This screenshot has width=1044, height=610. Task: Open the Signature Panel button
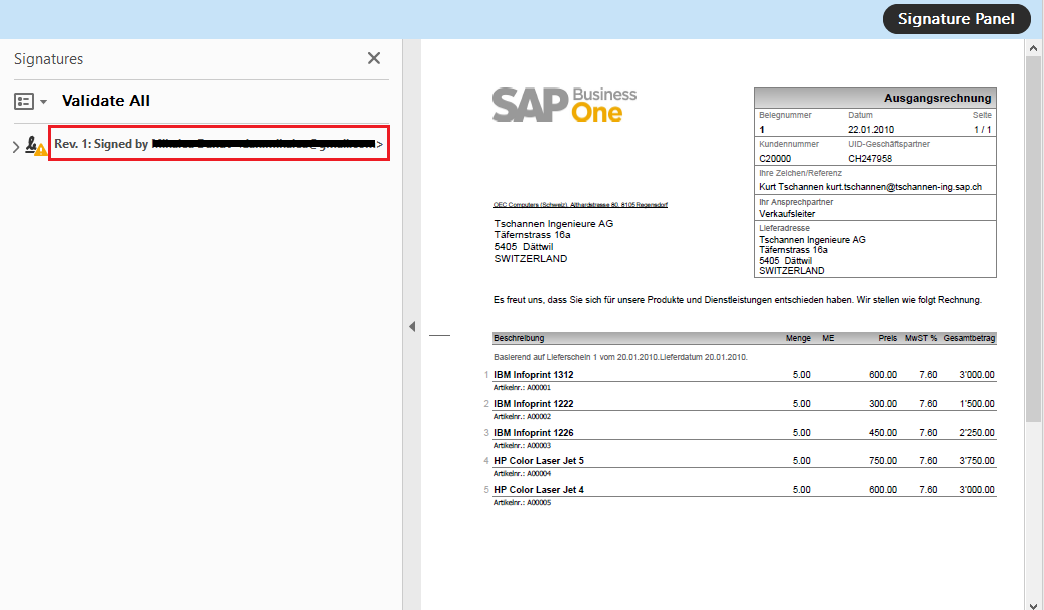click(x=956, y=19)
